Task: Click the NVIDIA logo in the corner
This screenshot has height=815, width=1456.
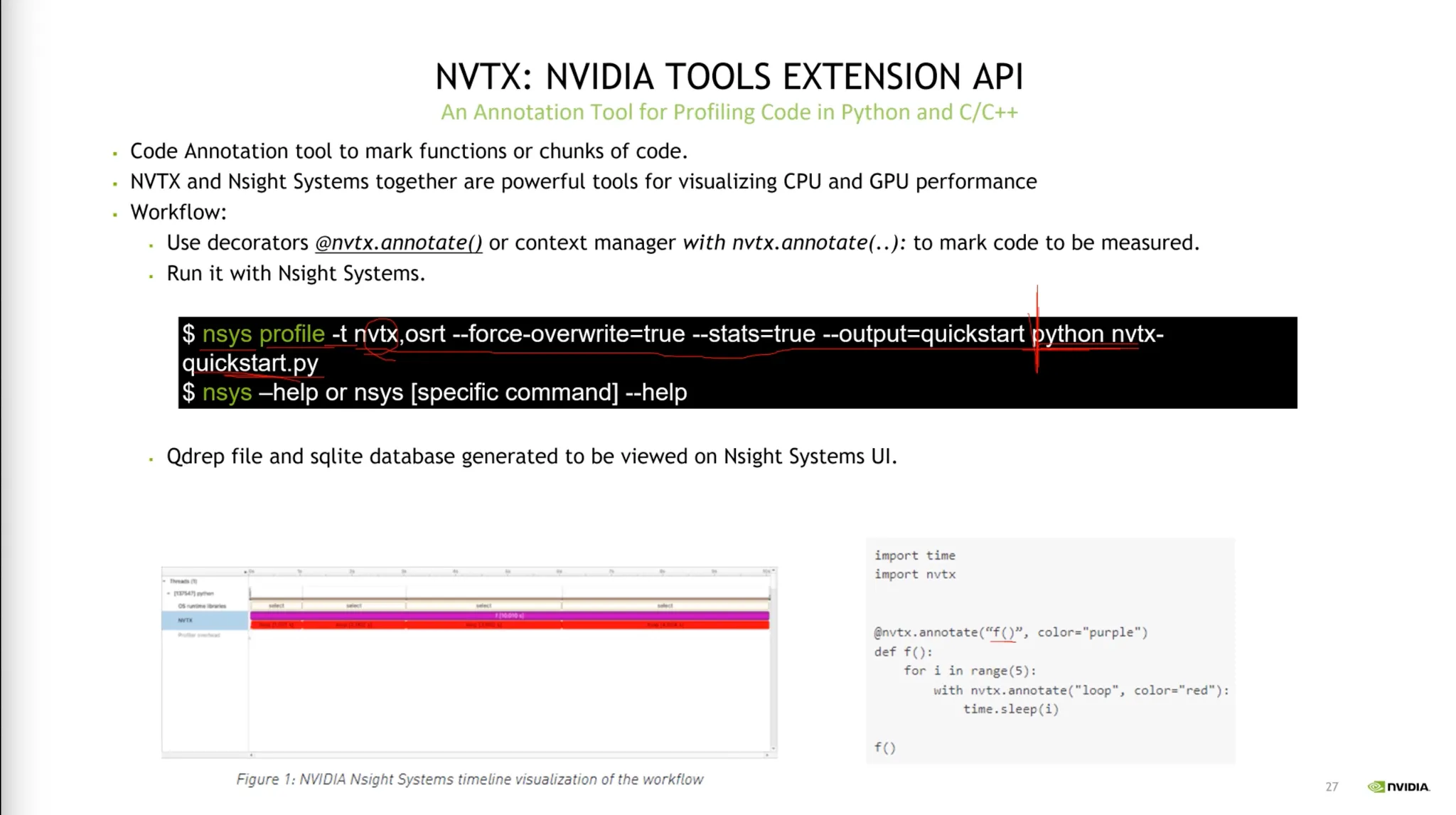Action: (1398, 787)
